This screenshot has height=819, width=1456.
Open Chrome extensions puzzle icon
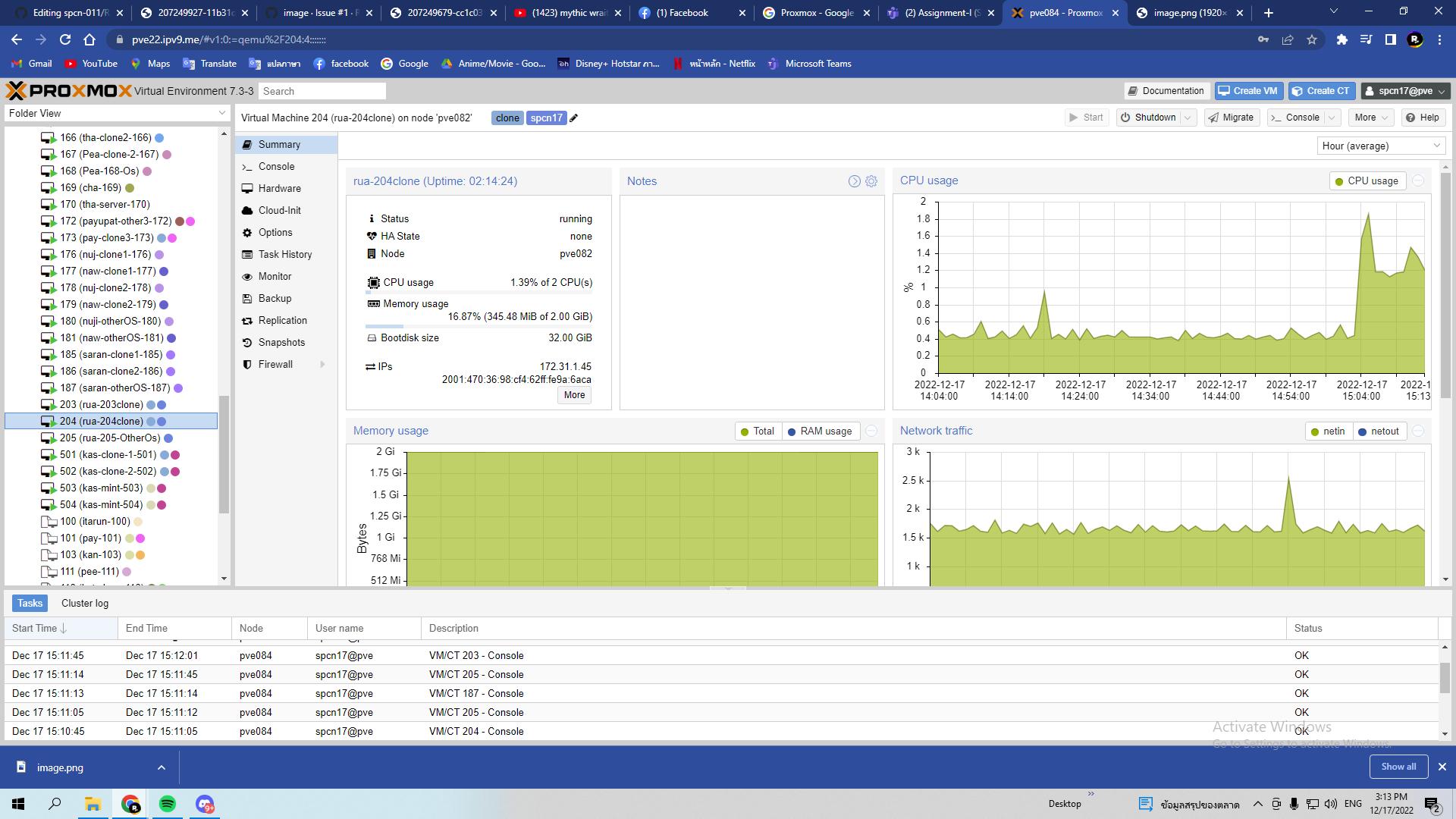pos(1342,39)
